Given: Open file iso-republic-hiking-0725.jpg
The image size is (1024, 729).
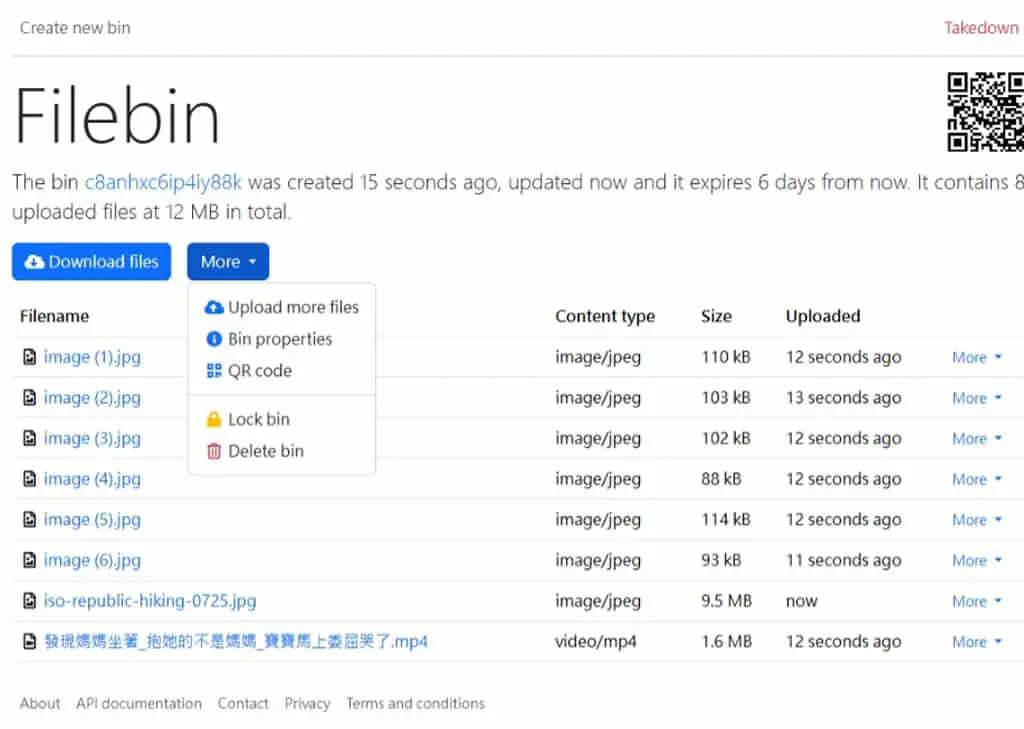Looking at the screenshot, I should [150, 601].
